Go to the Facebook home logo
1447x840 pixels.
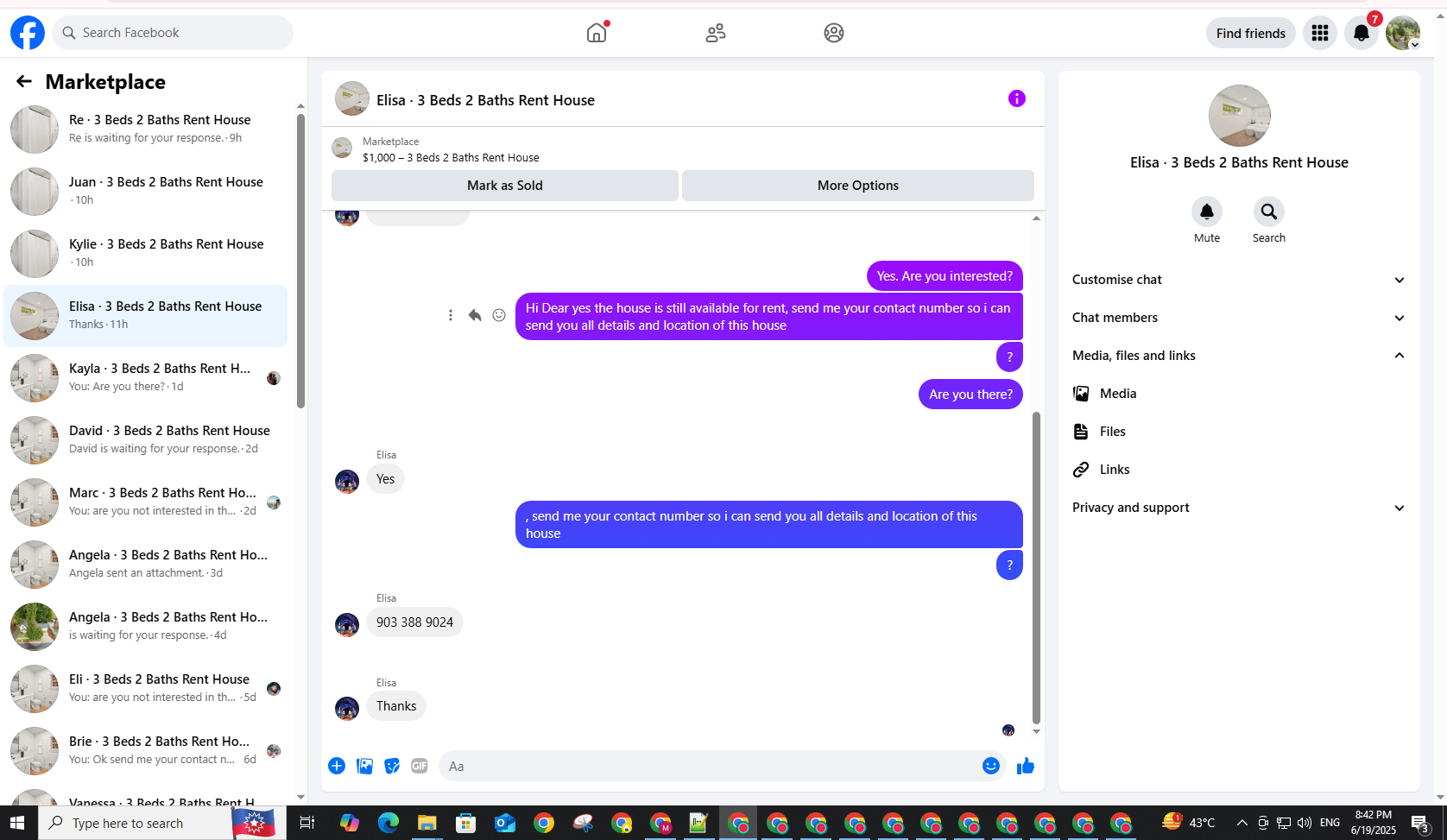click(28, 33)
